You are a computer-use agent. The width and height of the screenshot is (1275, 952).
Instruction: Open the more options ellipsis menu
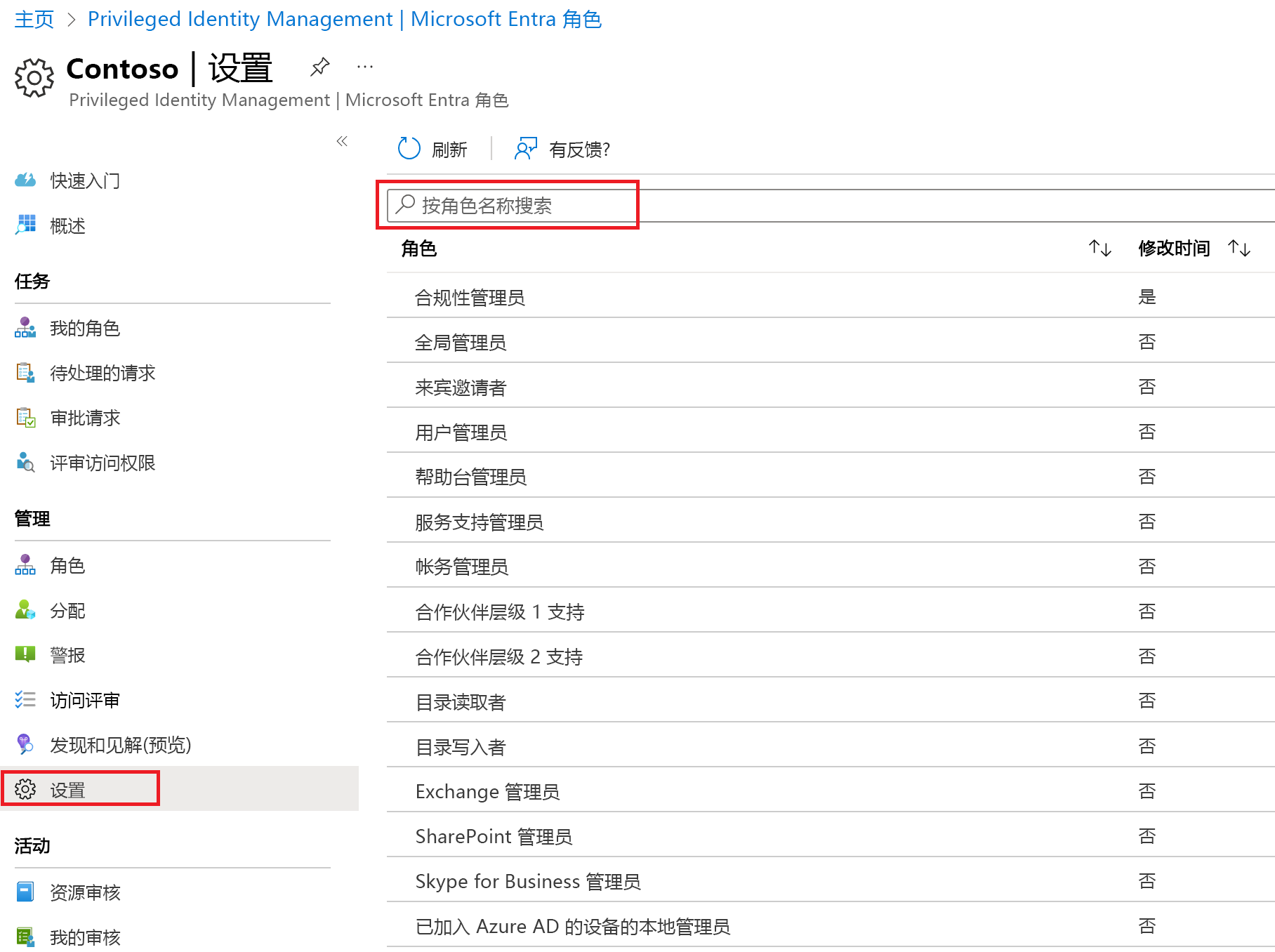365,67
